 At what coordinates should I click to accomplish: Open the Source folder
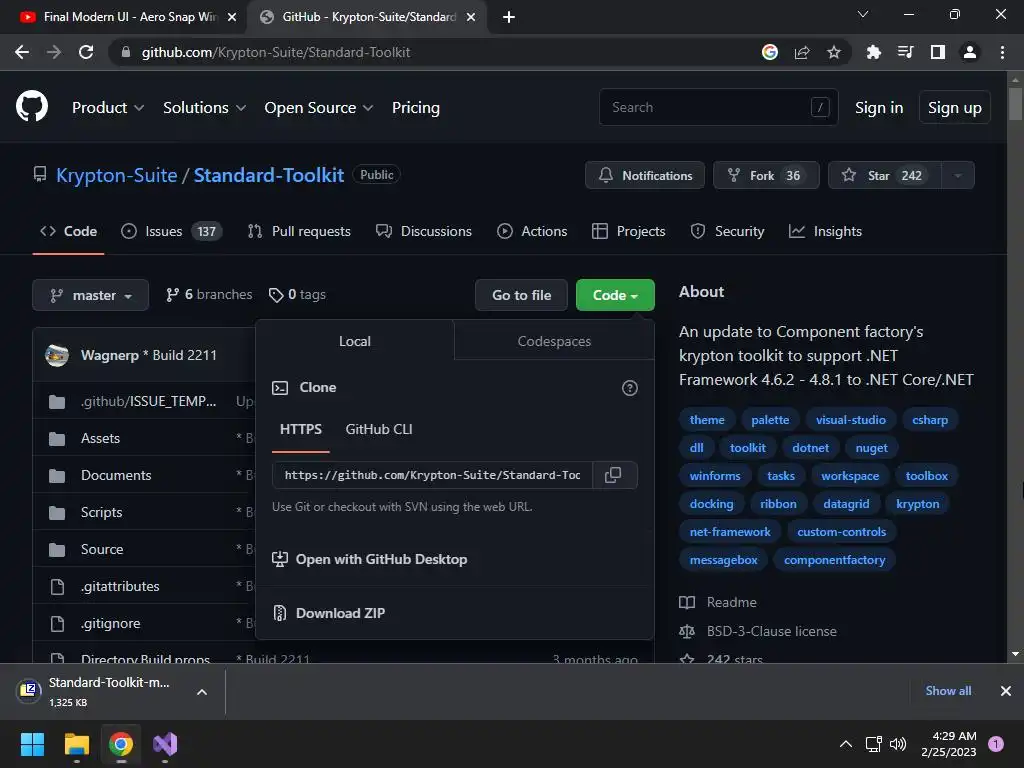pos(102,549)
